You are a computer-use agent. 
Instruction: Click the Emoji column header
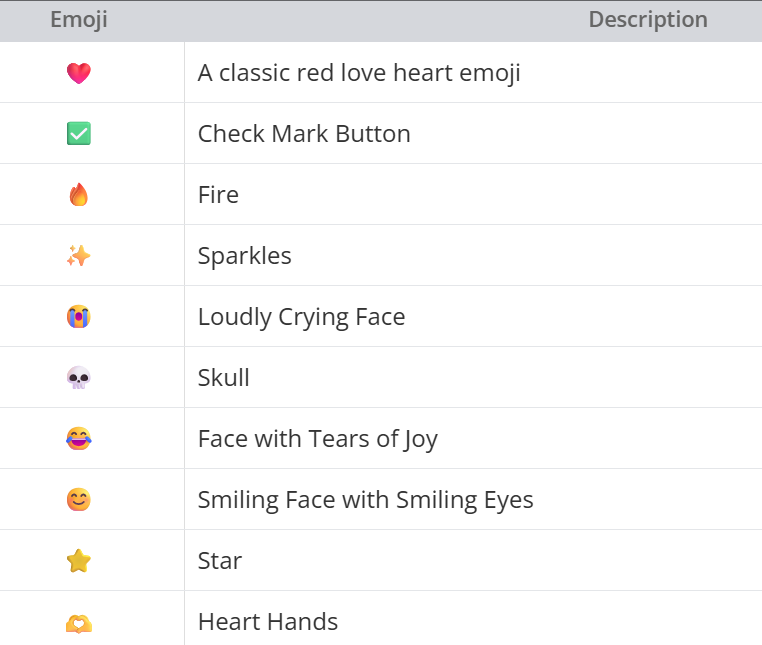coord(79,20)
